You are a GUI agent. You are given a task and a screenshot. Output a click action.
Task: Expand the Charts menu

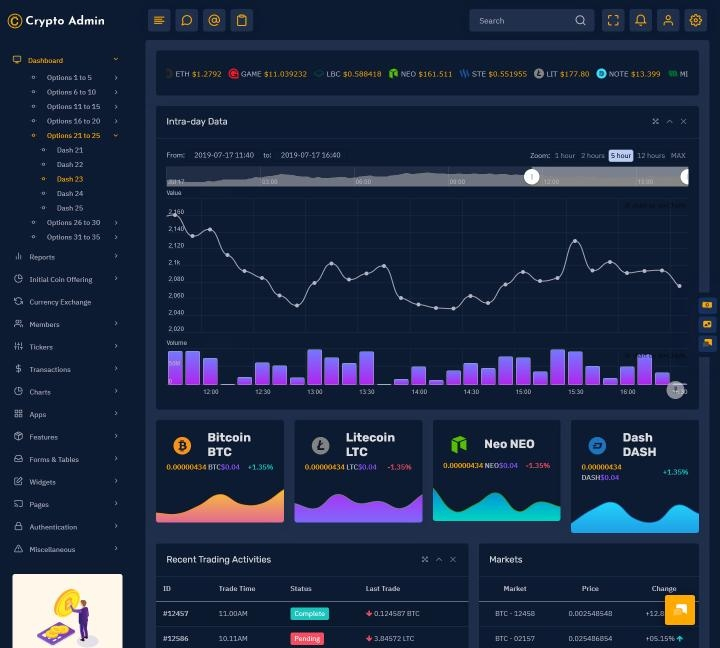point(116,391)
